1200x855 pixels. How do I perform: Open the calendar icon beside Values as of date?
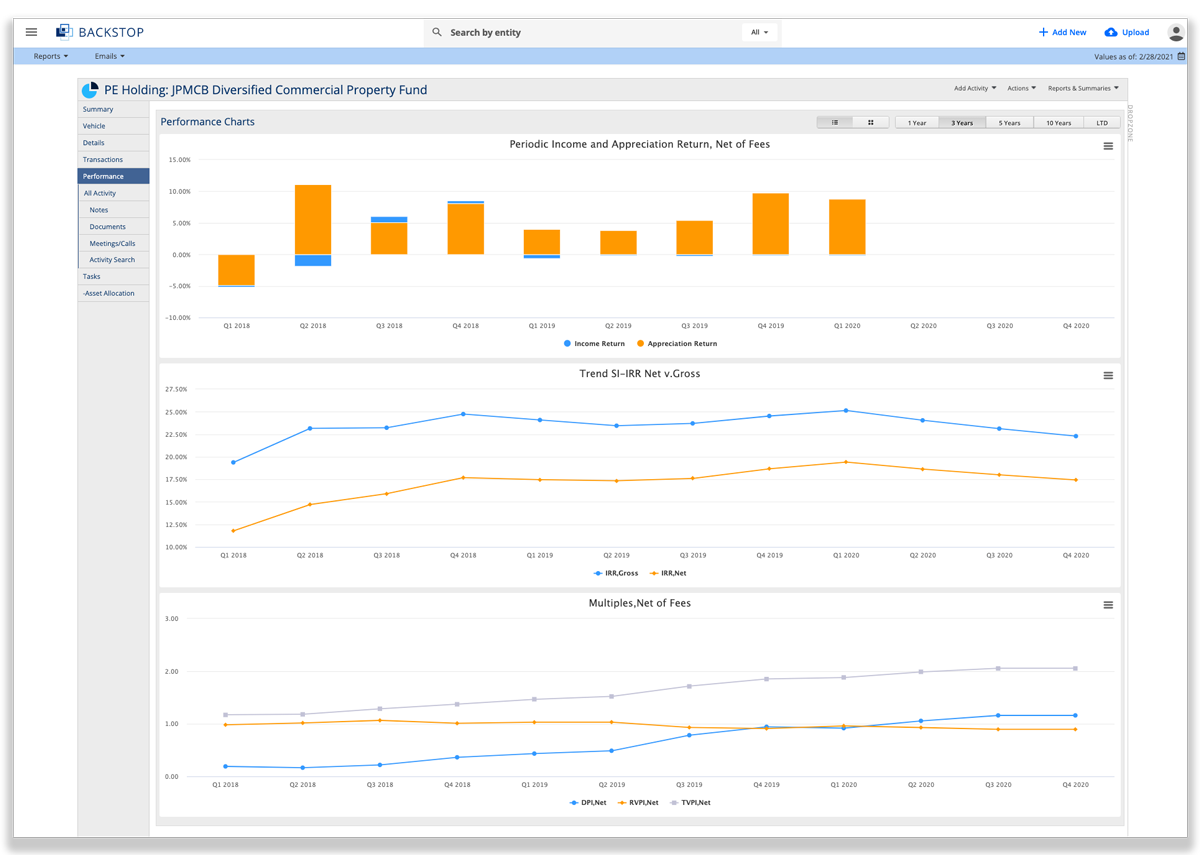coord(1181,57)
